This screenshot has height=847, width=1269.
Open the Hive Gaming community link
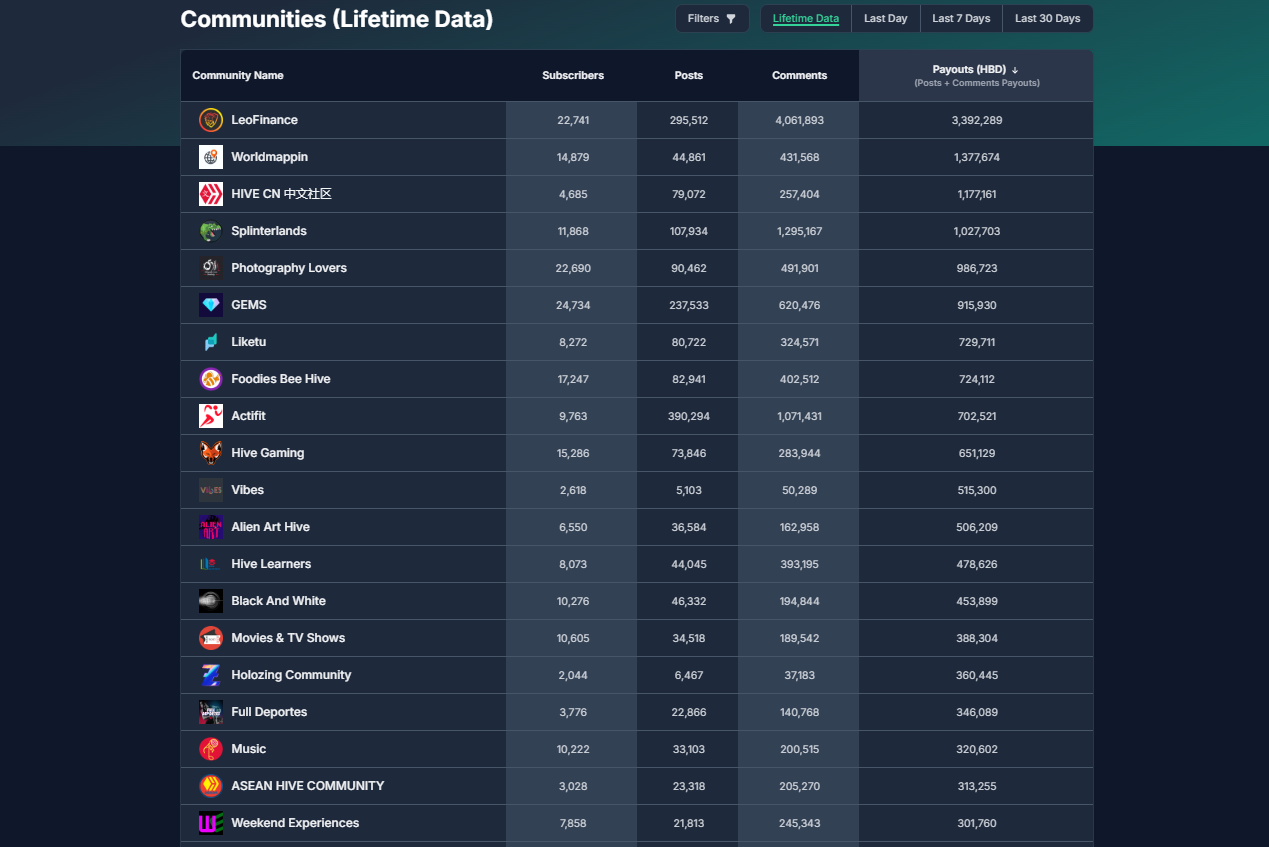pos(268,453)
